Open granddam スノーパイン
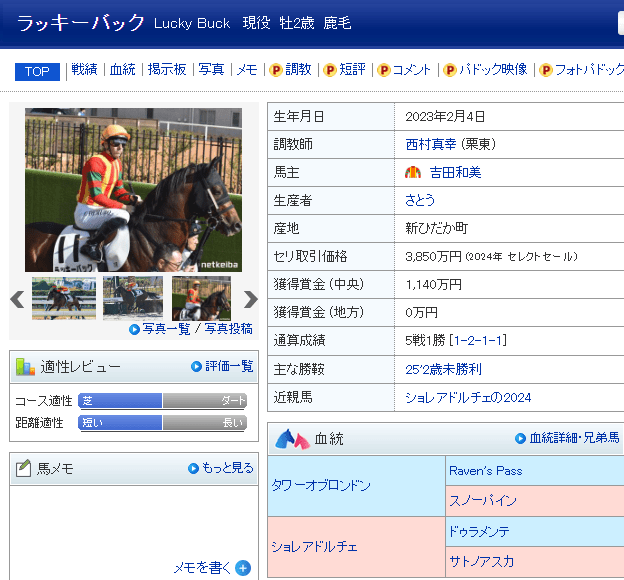This screenshot has height=580, width=624. coord(483,500)
